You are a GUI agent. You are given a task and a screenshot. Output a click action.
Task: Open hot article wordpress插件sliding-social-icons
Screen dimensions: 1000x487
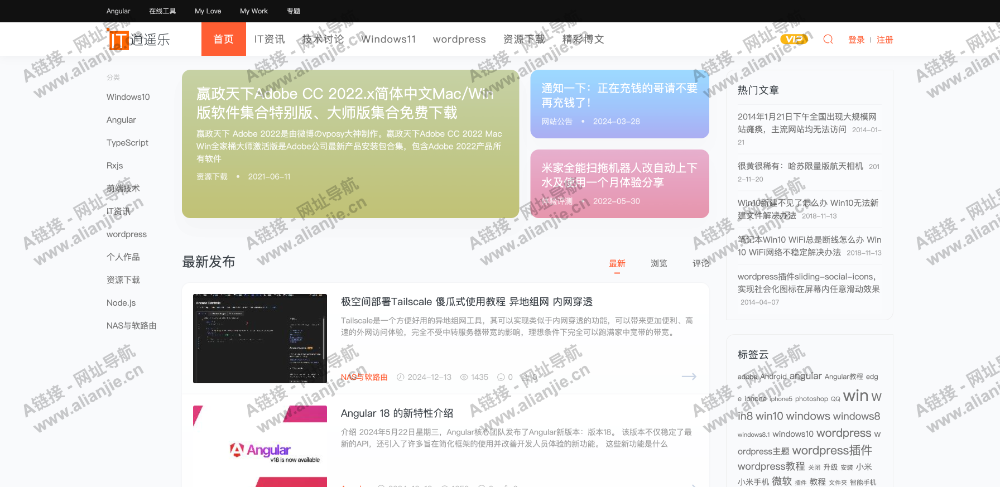[x=809, y=283]
